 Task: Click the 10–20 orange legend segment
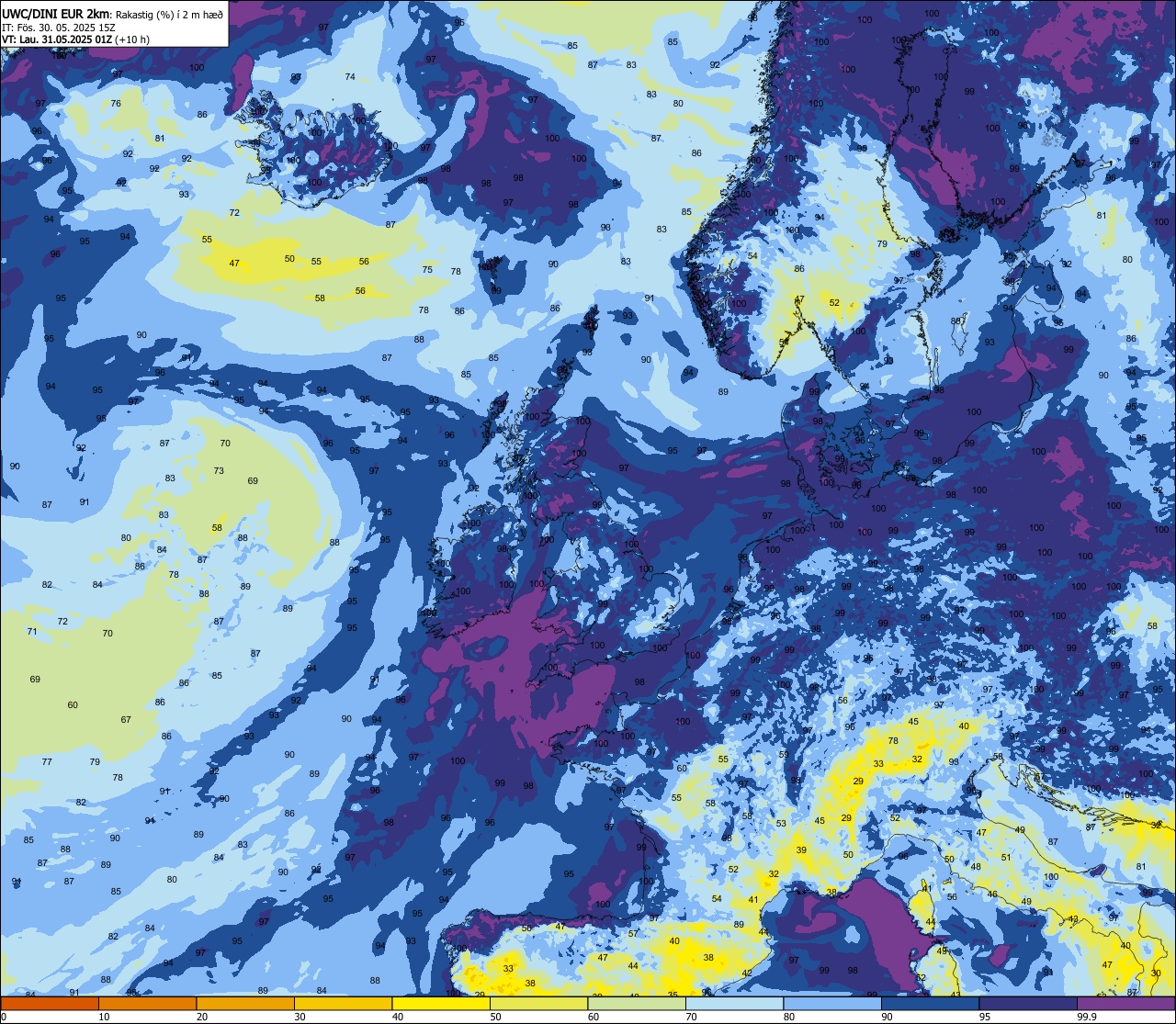[x=148, y=1003]
